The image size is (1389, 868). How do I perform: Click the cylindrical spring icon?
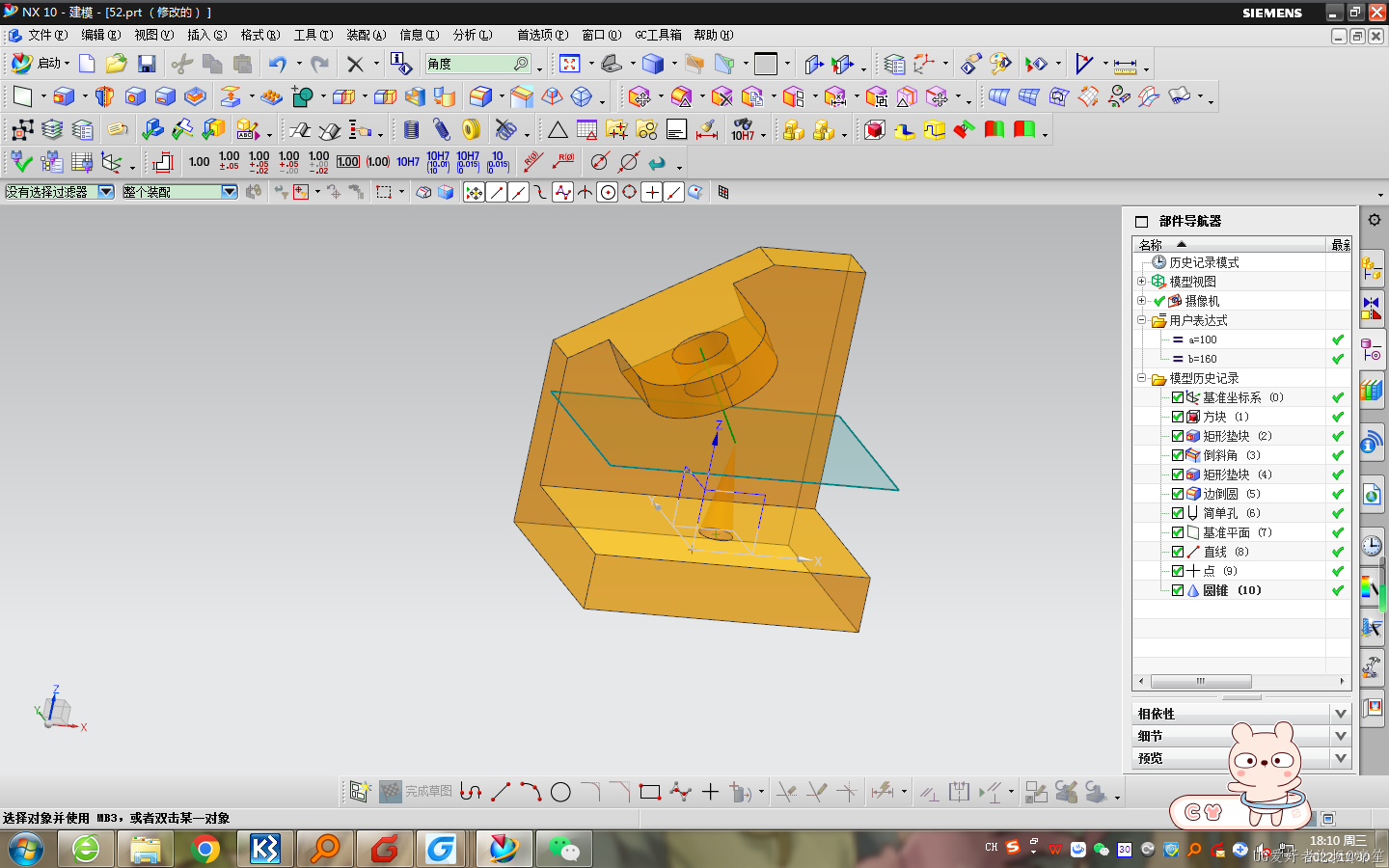point(412,129)
